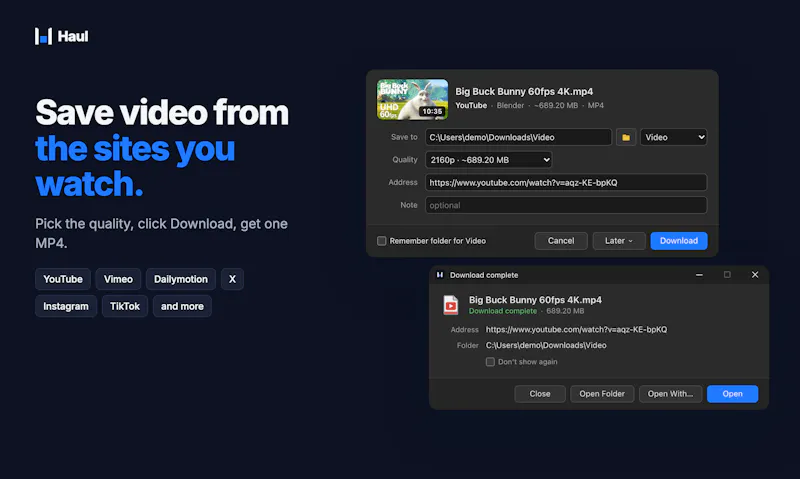Click the YouTube address text in the Download complete window

(576, 330)
